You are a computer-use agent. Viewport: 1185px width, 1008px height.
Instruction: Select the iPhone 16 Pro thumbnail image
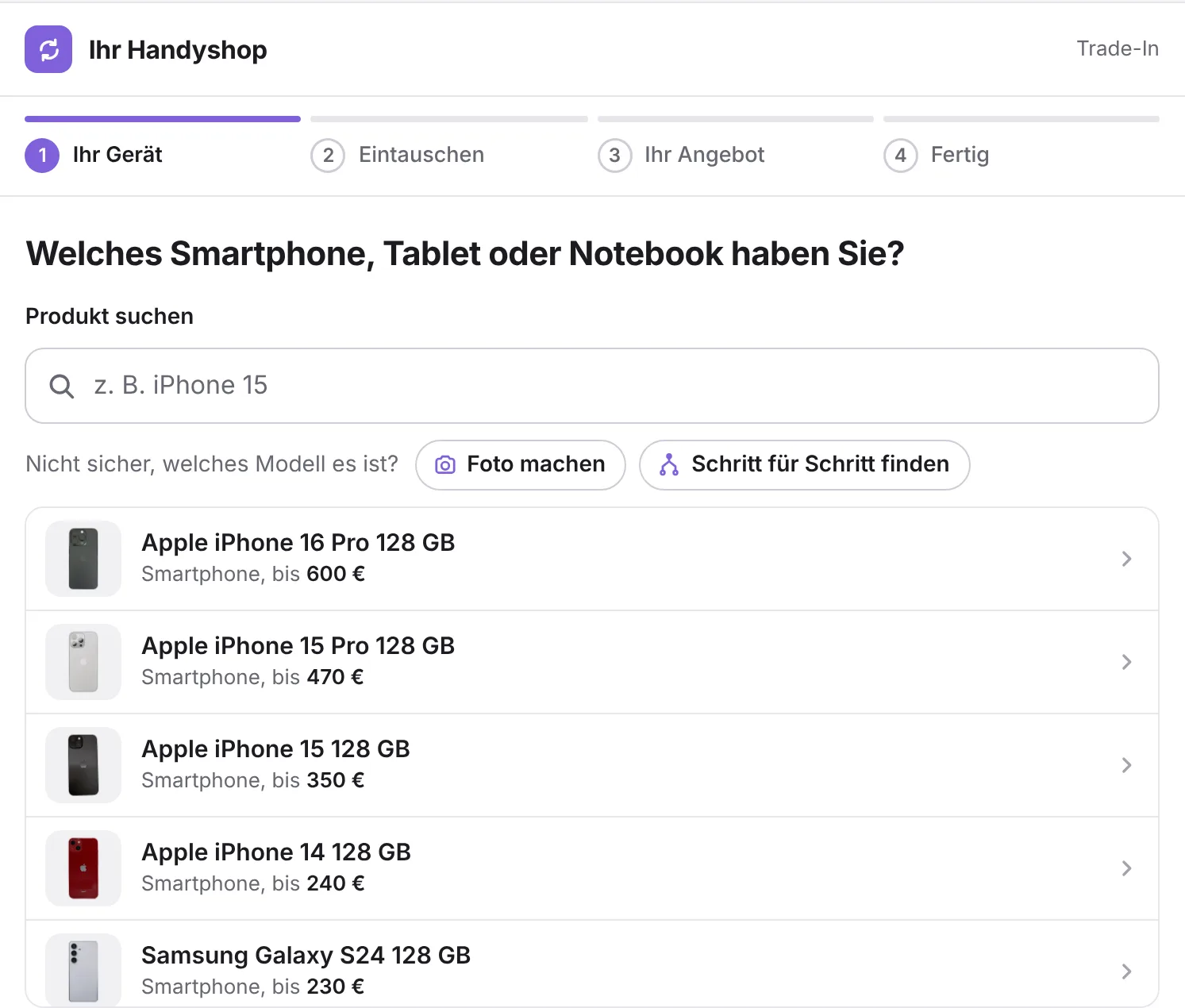coord(83,559)
